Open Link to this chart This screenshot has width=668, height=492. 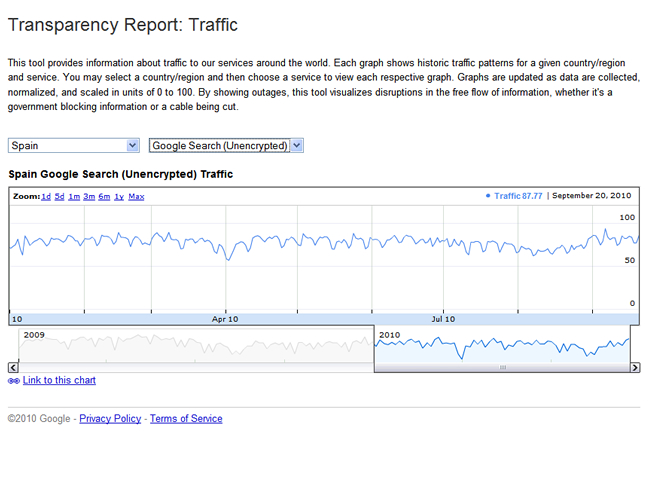(59, 380)
